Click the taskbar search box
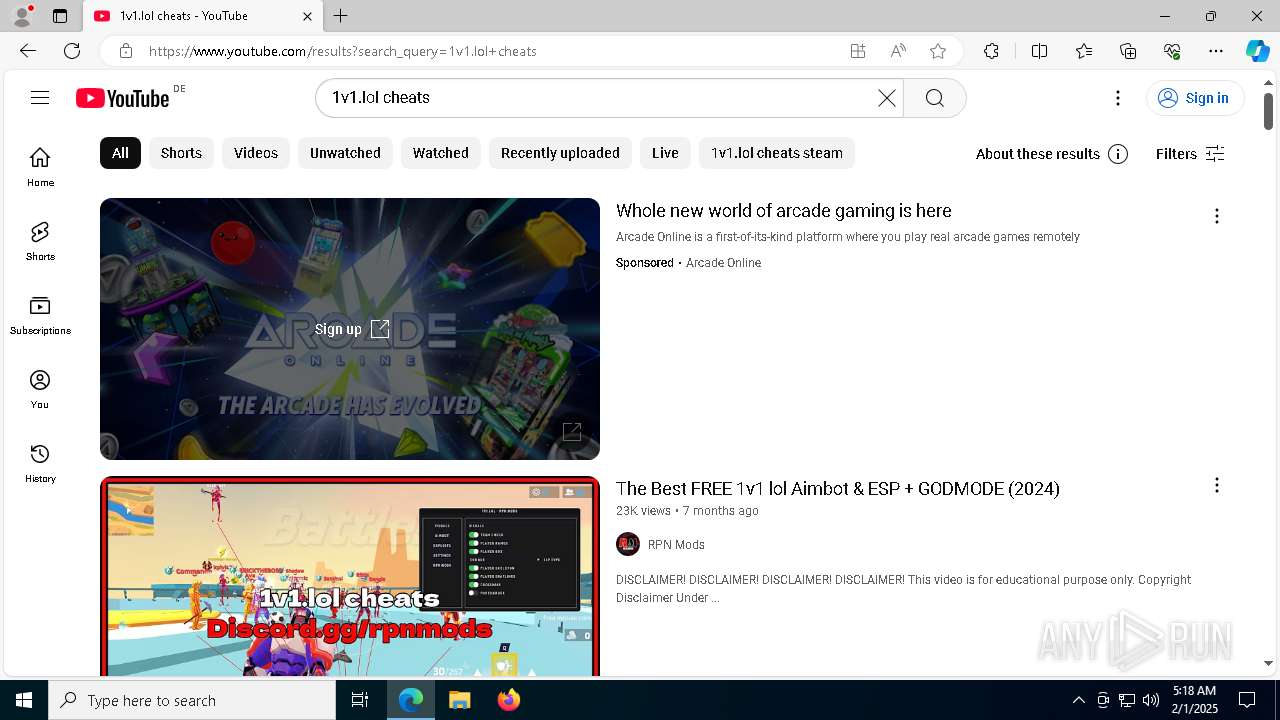The height and width of the screenshot is (720, 1280). 192,700
